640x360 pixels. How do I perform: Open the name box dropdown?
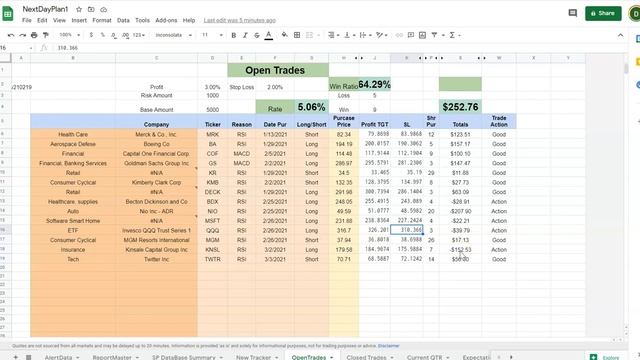pyautogui.click(x=31, y=48)
